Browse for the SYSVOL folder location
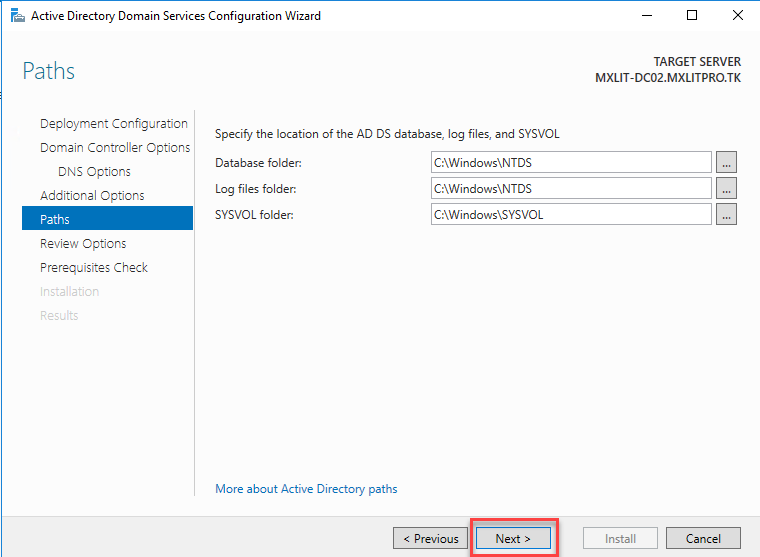Screen dimensions: 760x557 (x=726, y=214)
